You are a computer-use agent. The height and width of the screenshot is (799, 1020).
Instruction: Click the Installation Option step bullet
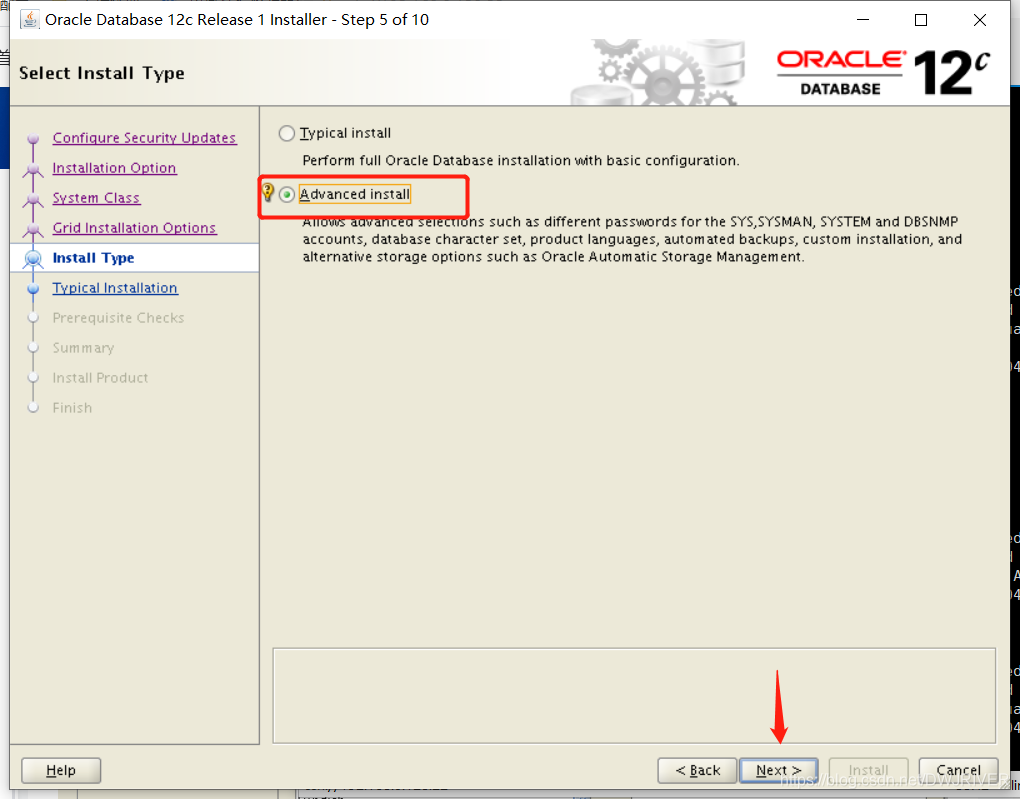[x=33, y=169]
